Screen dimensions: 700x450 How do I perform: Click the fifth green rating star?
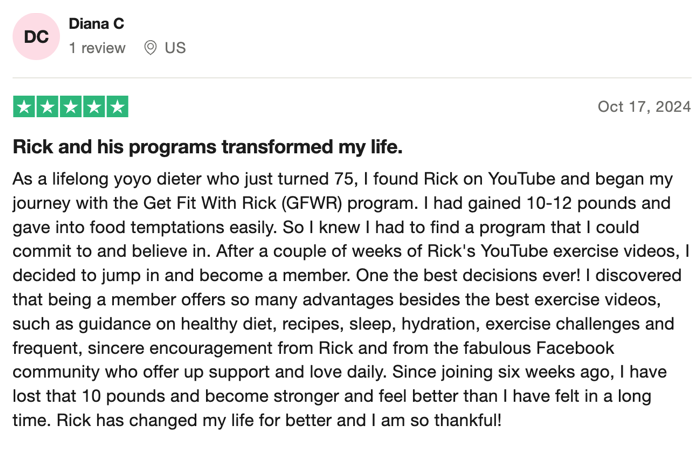(x=117, y=107)
